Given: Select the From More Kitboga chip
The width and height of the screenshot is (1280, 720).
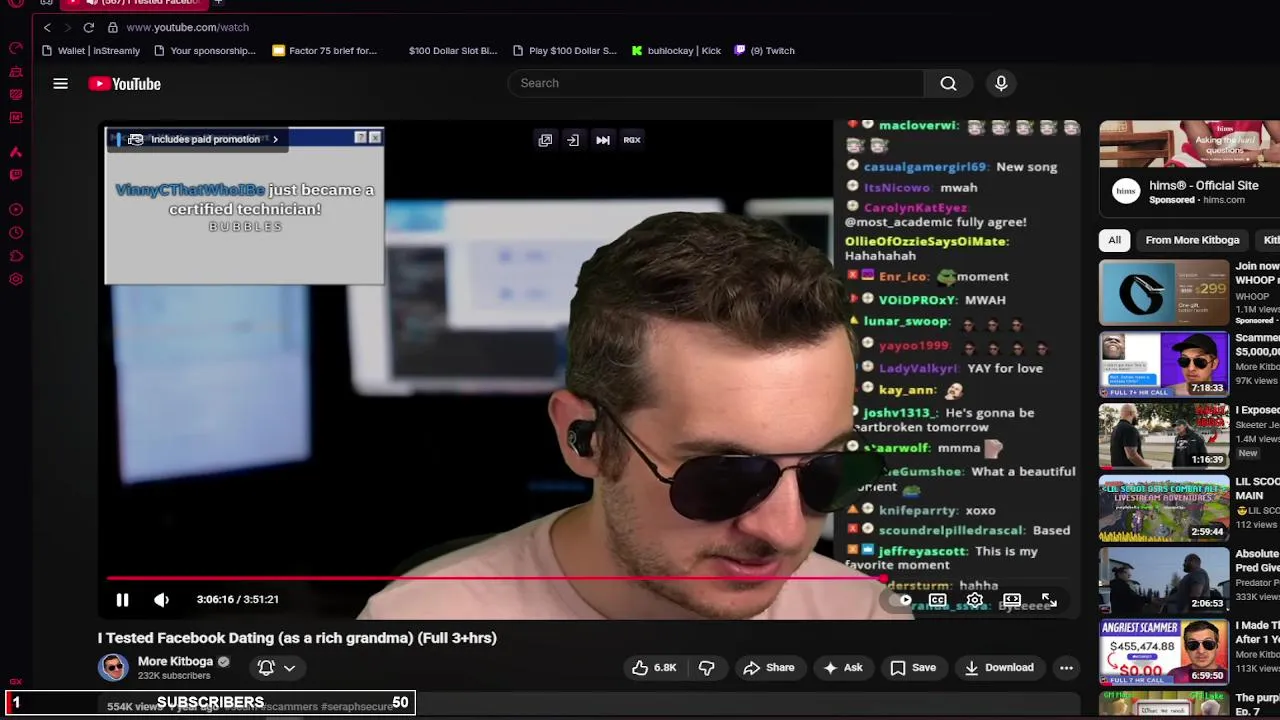Looking at the screenshot, I should pos(1192,240).
